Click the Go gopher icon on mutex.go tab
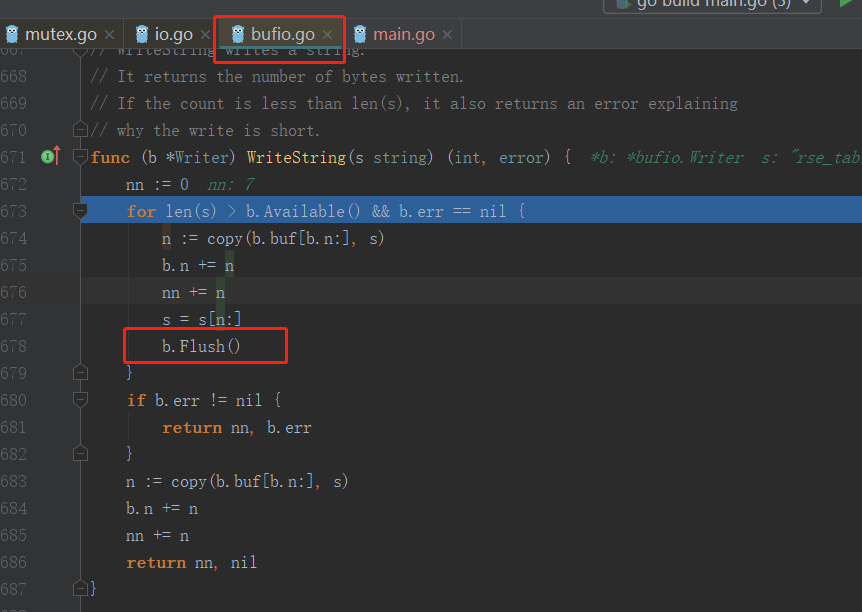Screen dimensions: 862x612 (x=12, y=34)
